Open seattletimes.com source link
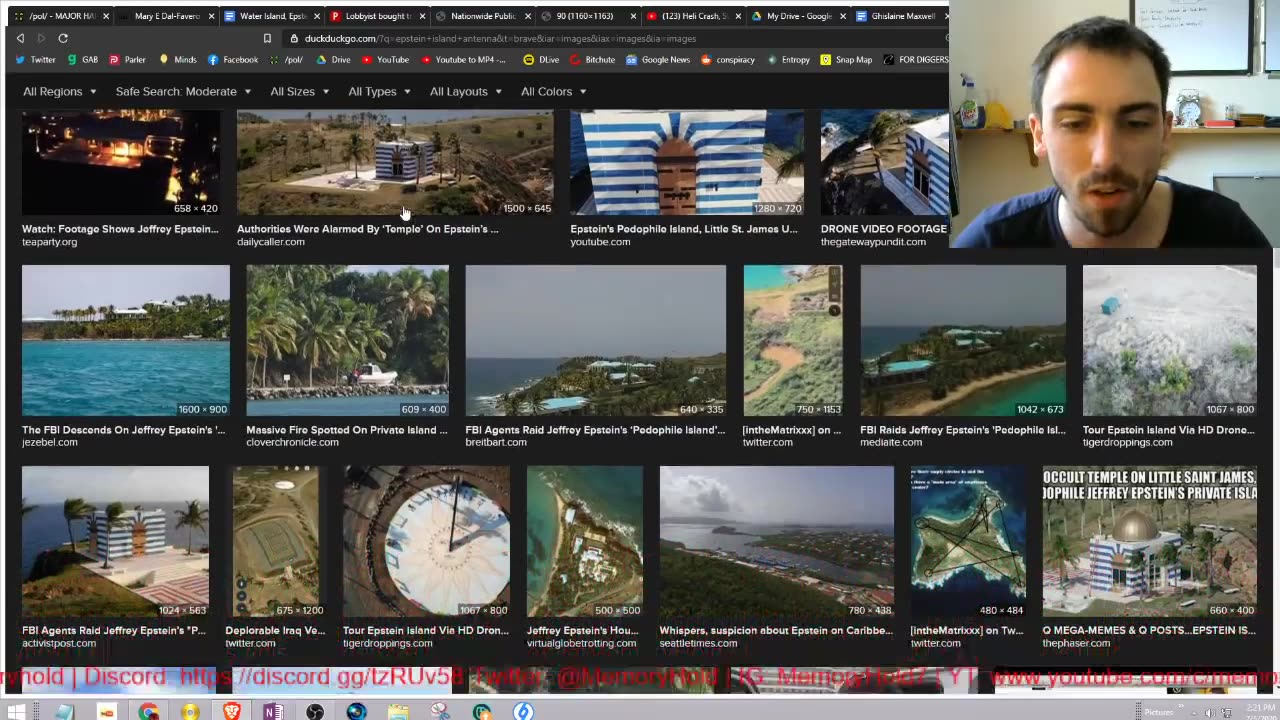Viewport: 1280px width, 720px height. (x=698, y=643)
